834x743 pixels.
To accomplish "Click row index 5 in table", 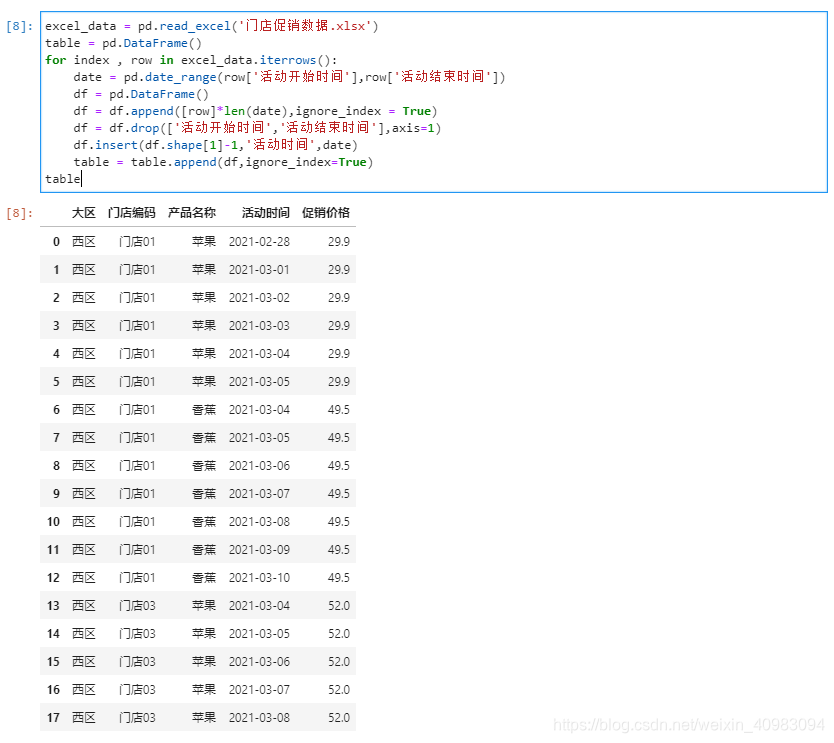I will pos(56,381).
